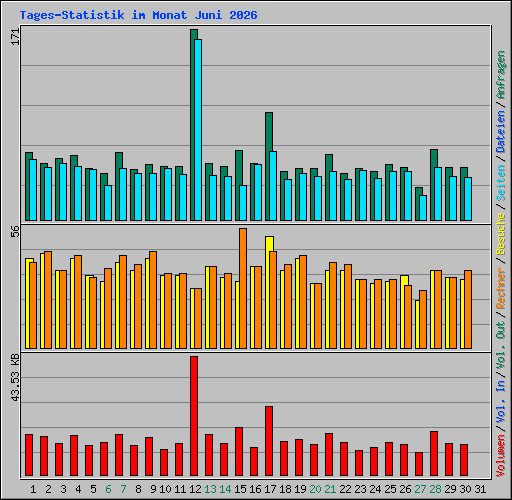Click the green weekend day label '27'
Image resolution: width=512 pixels, height=500 pixels.
[421, 489]
